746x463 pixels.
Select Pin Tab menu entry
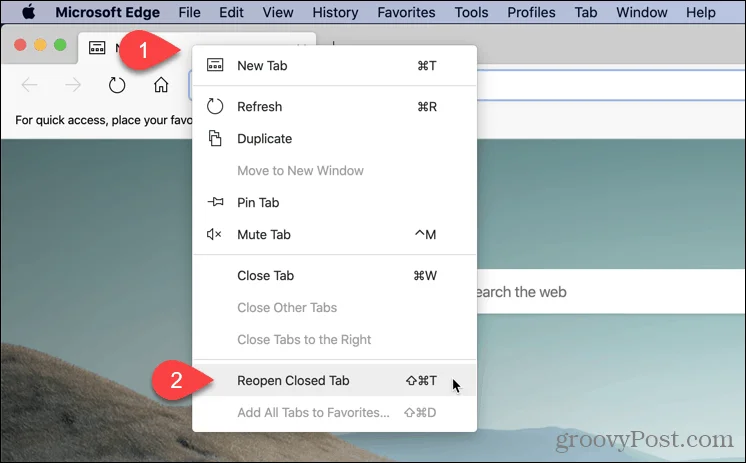point(334,202)
